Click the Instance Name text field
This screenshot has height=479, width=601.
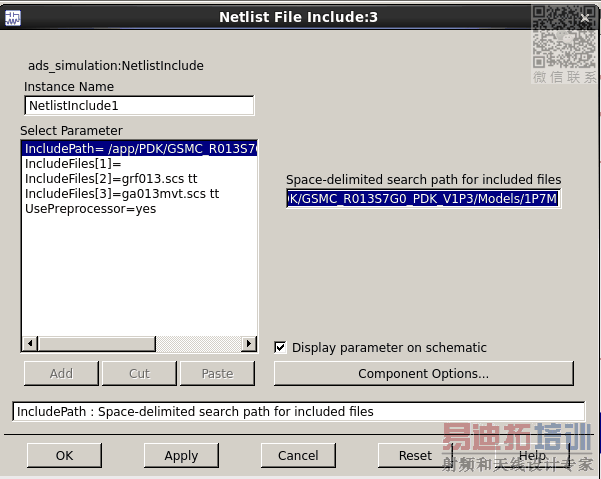pyautogui.click(x=139, y=105)
